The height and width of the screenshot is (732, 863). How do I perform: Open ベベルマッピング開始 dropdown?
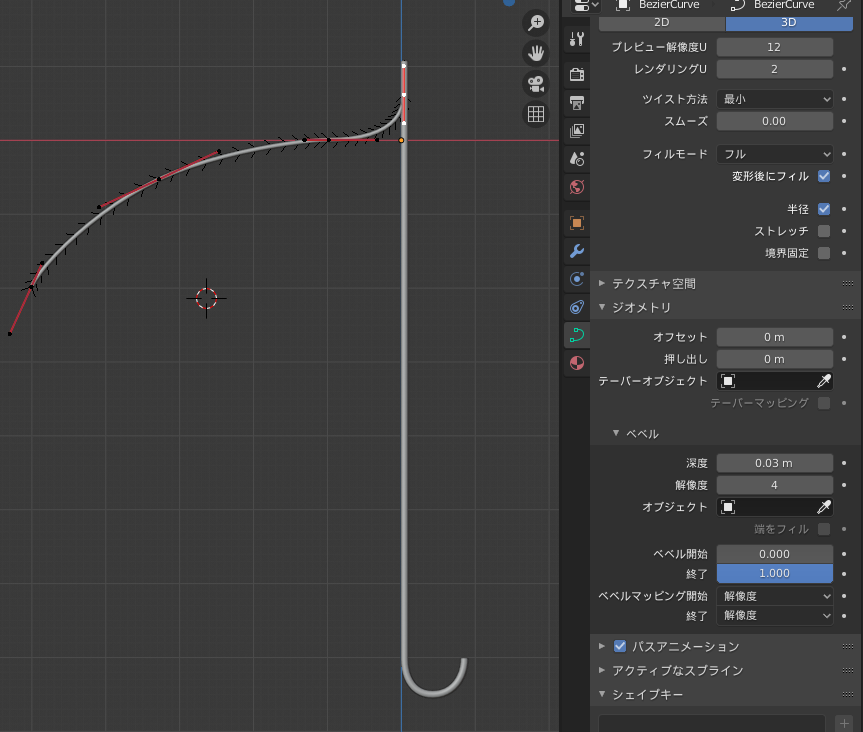pyautogui.click(x=774, y=596)
